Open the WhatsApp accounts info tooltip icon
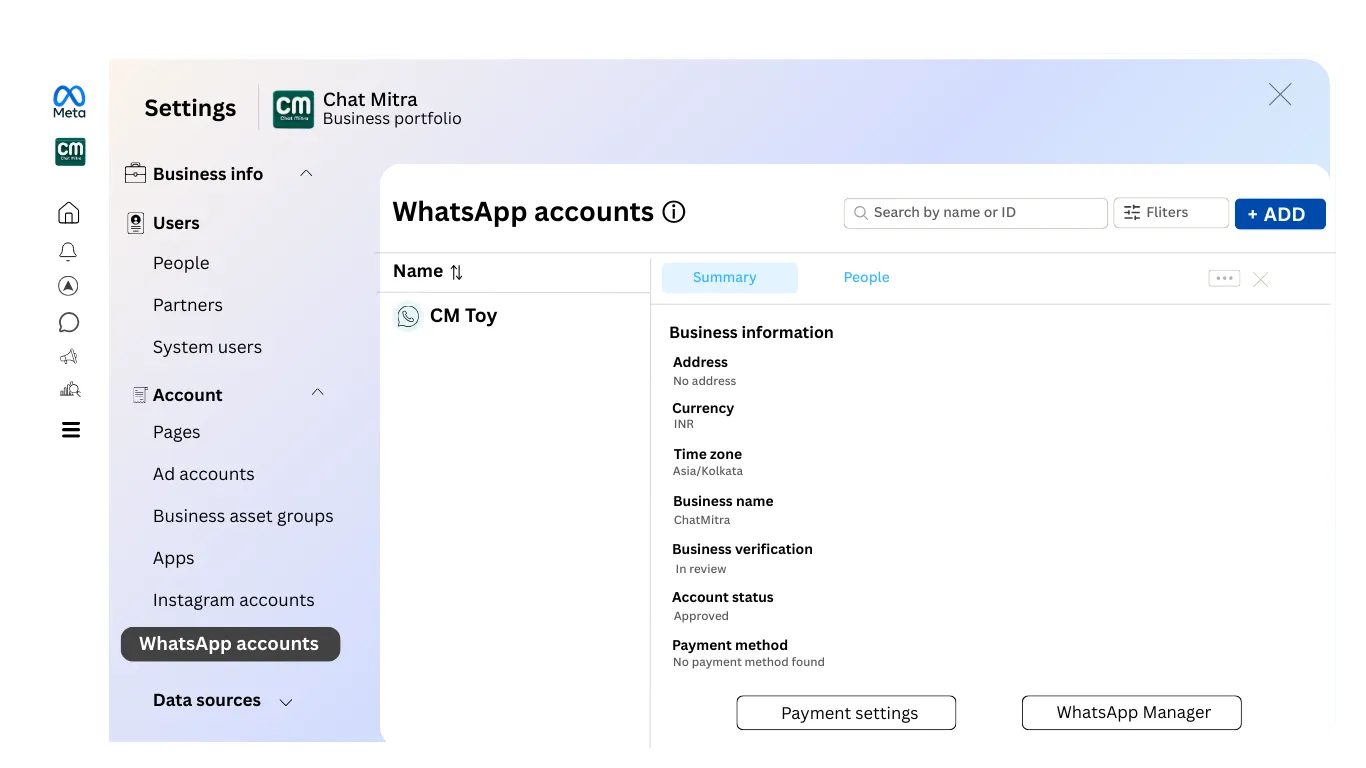The width and height of the screenshot is (1366, 768). coord(674,211)
